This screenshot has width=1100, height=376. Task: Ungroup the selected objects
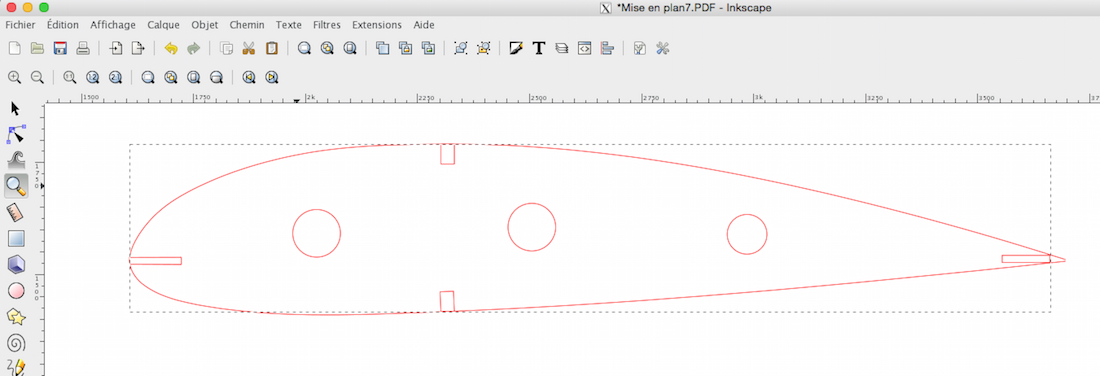(x=483, y=48)
